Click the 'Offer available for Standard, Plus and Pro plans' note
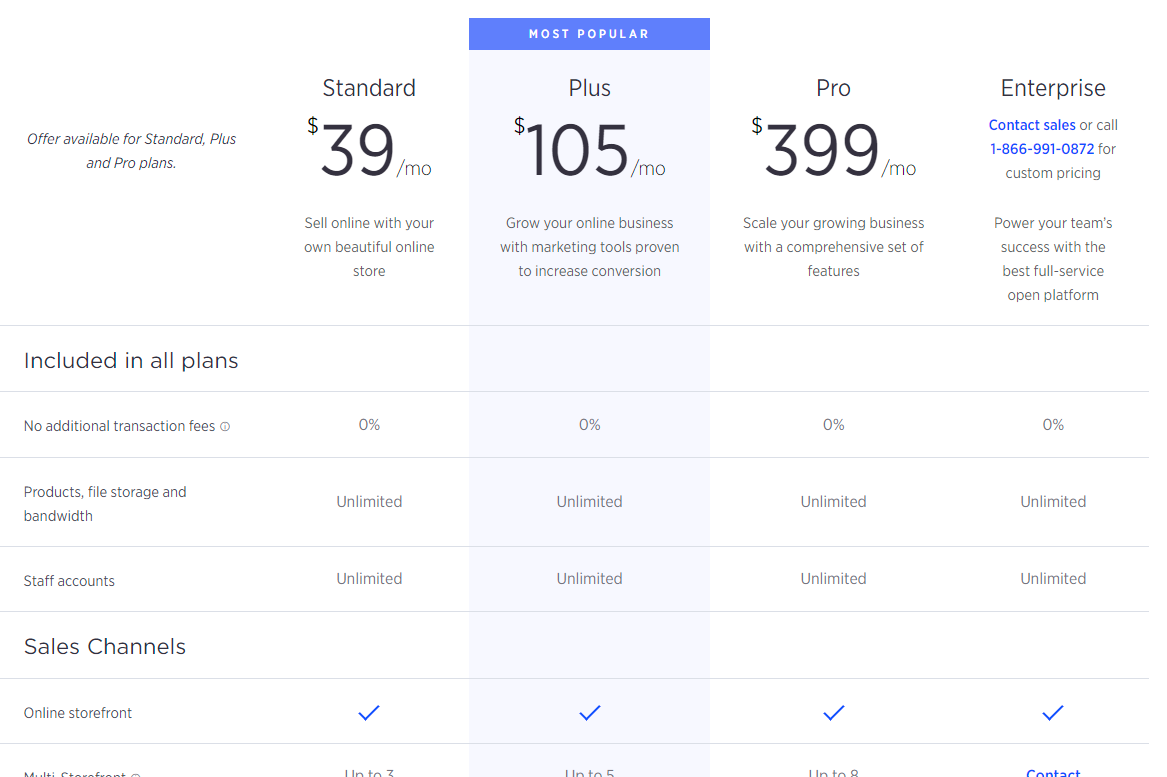 tap(131, 151)
